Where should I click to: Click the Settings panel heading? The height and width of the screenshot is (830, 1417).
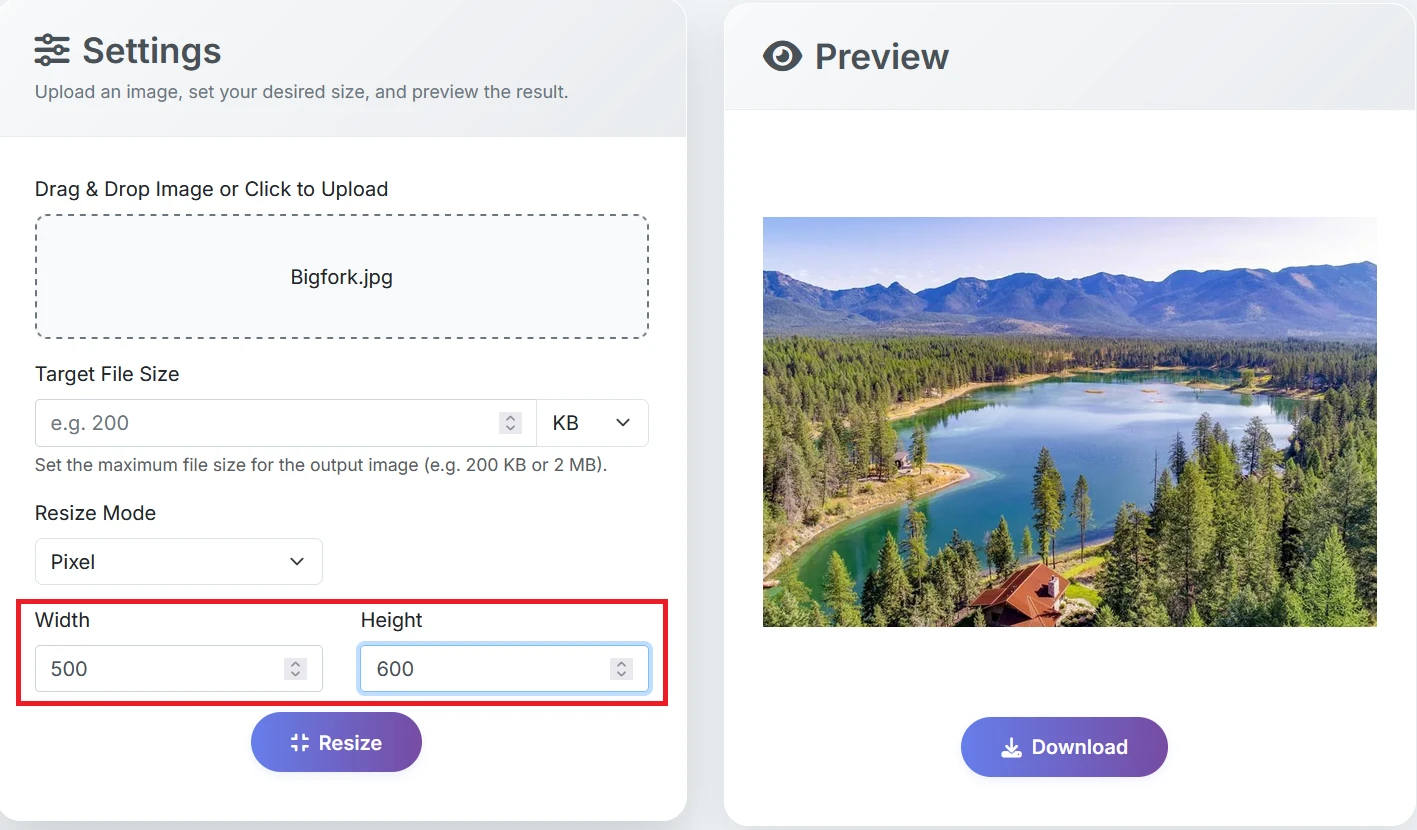pos(151,50)
